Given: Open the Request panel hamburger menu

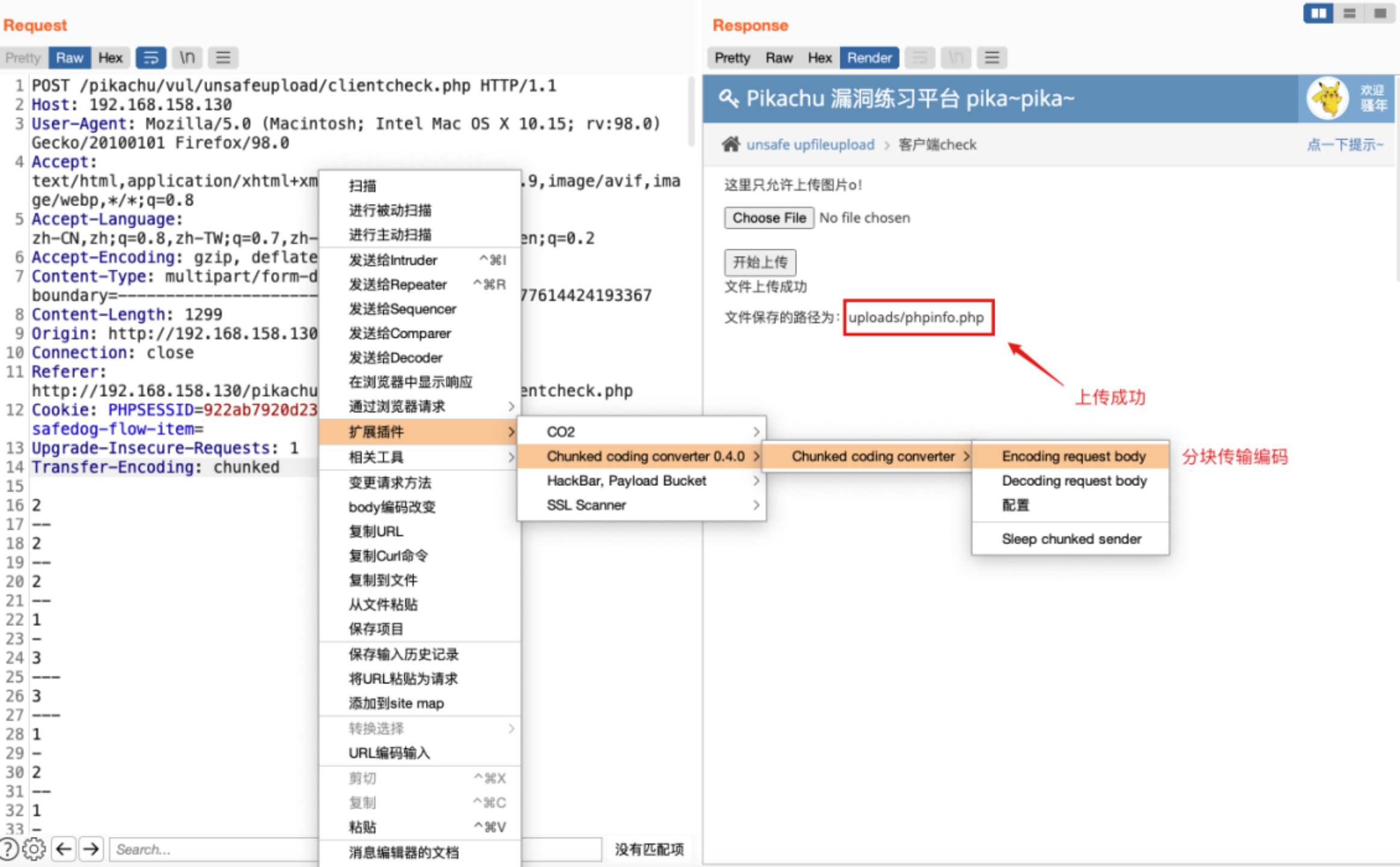Looking at the screenshot, I should [223, 58].
